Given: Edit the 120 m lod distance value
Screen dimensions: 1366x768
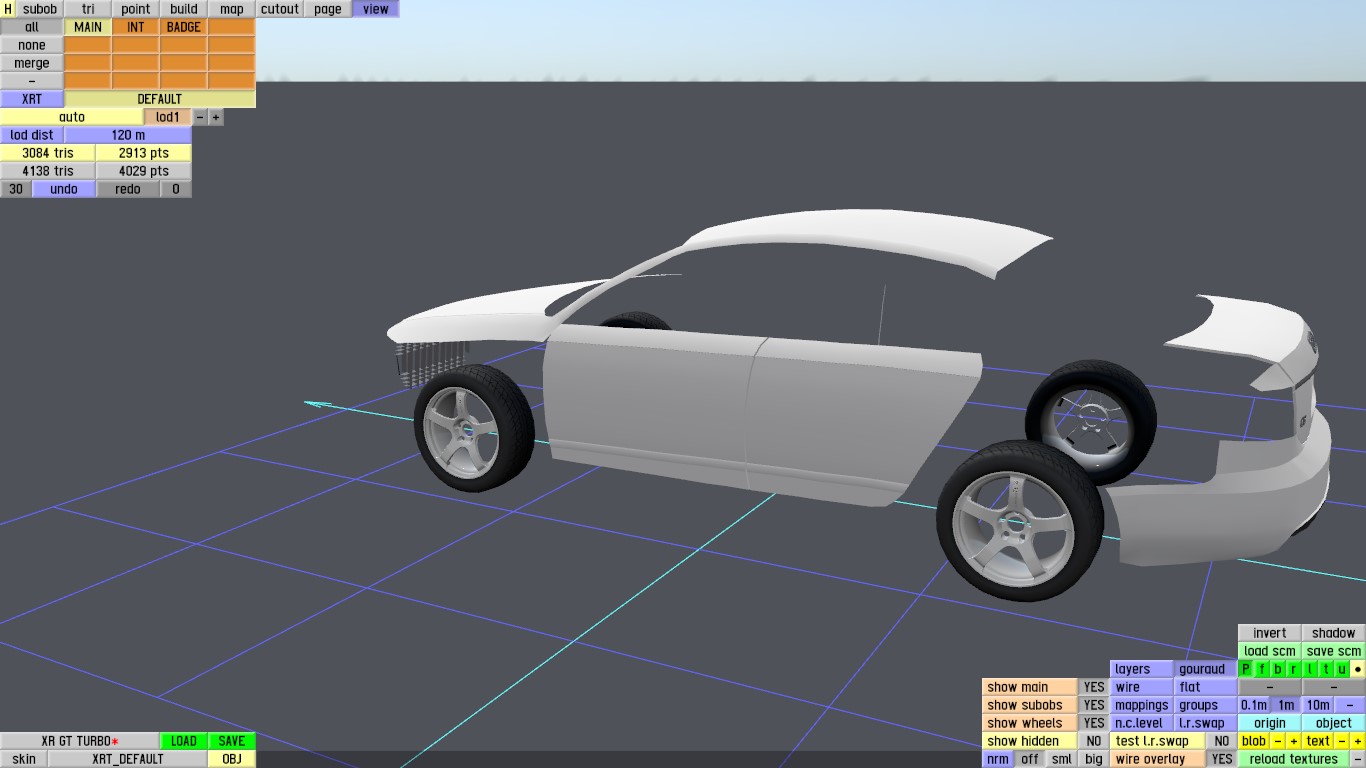Looking at the screenshot, I should tap(128, 135).
